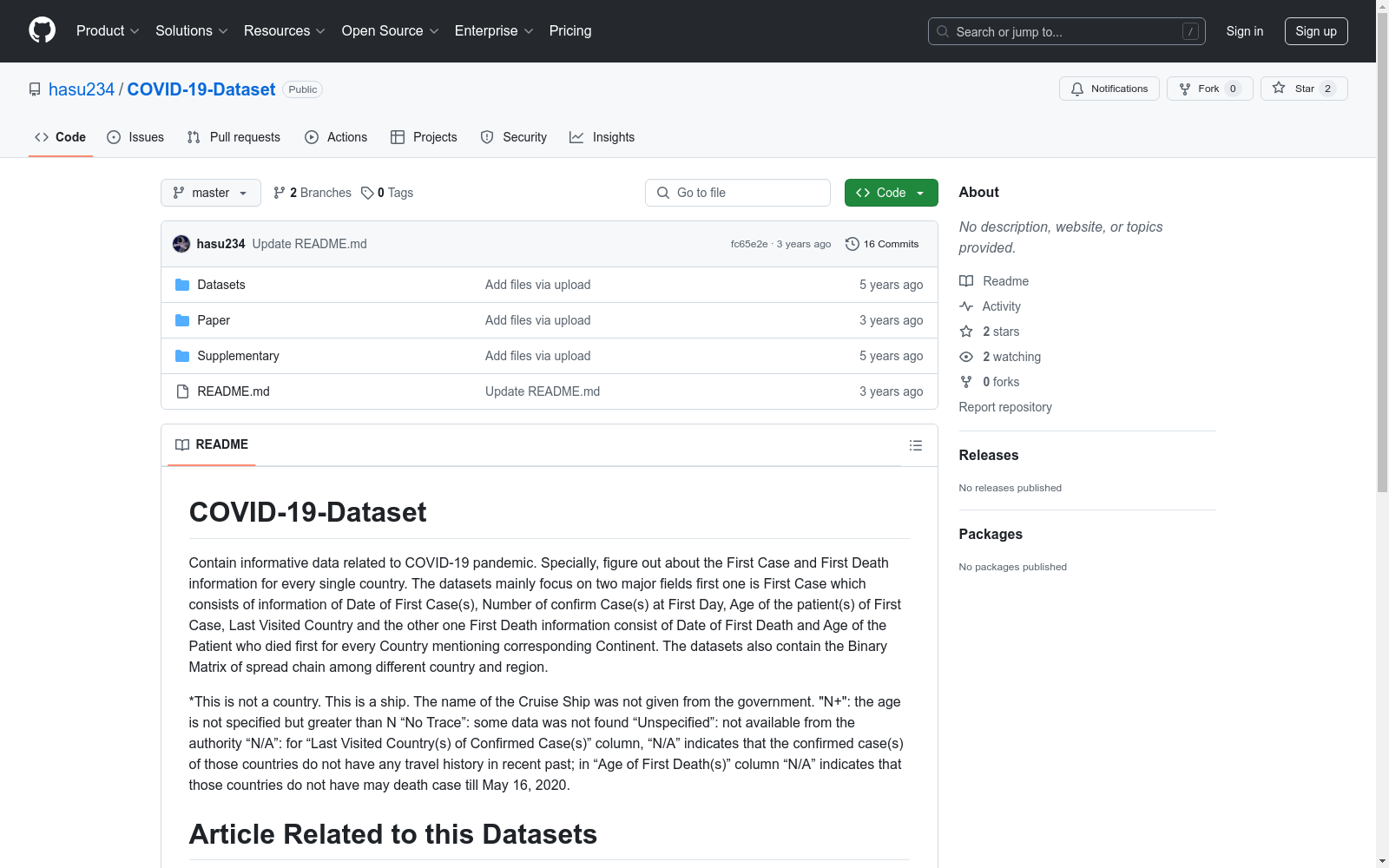1389x868 pixels.
Task: Open the Paper folder
Action: tap(214, 320)
